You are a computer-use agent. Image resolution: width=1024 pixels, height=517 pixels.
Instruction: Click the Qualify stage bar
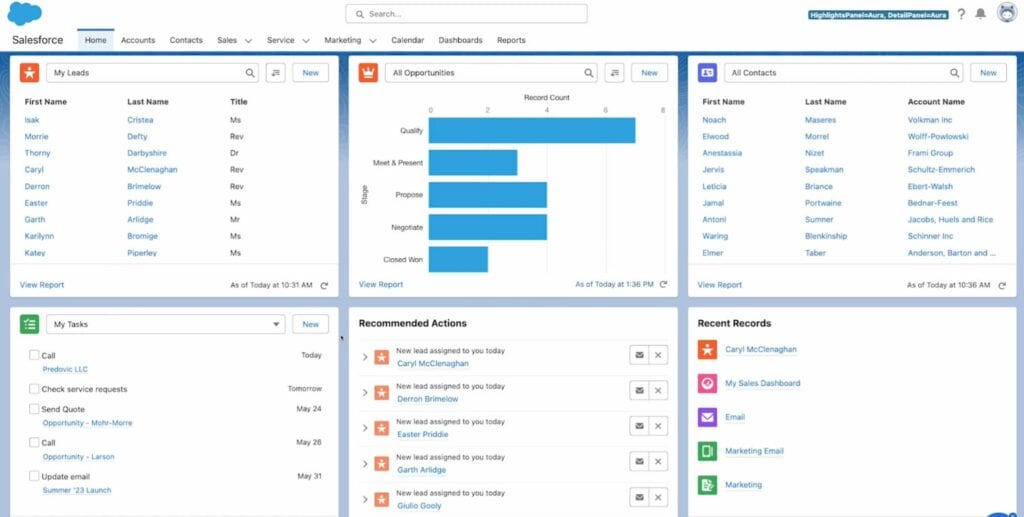tap(532, 131)
